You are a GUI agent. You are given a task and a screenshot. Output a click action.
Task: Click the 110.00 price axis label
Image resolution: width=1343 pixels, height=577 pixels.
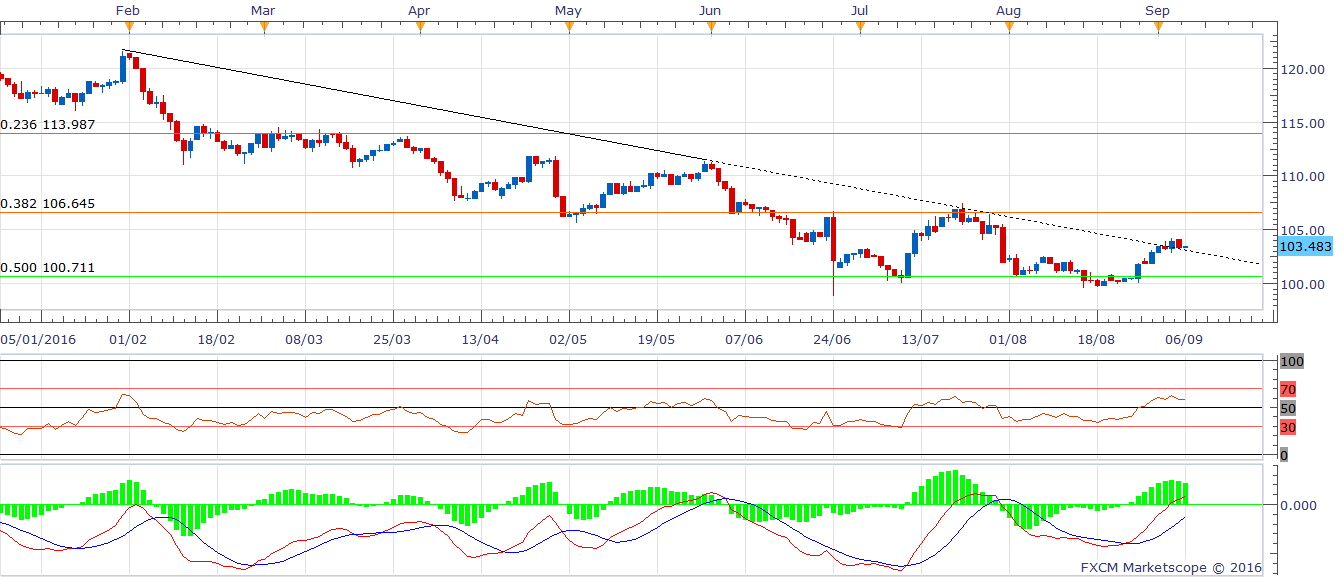[1305, 177]
